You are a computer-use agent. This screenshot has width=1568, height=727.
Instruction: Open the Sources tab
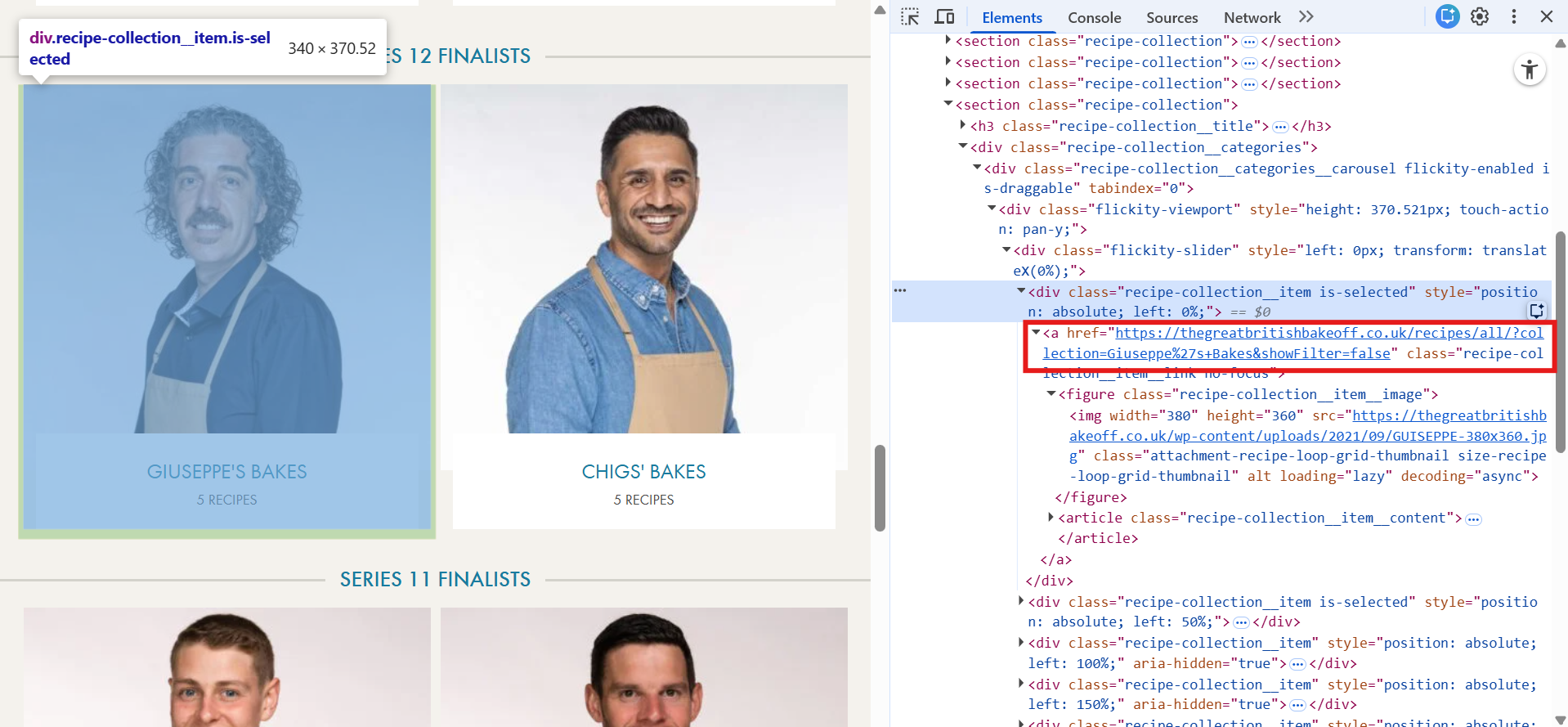1172,17
